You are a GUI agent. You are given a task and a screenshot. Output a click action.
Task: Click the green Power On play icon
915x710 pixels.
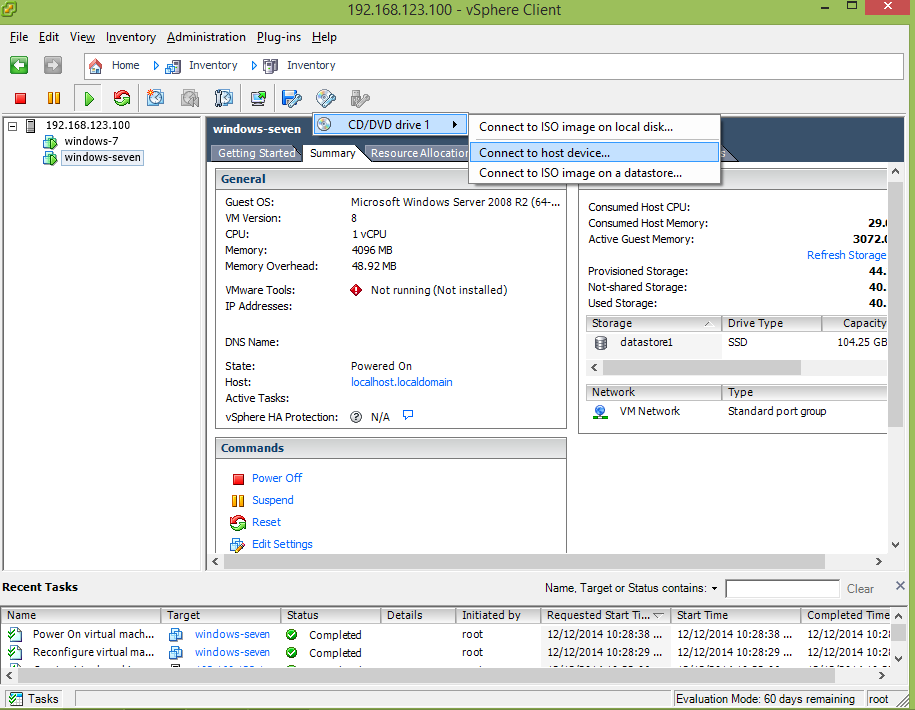(x=89, y=98)
